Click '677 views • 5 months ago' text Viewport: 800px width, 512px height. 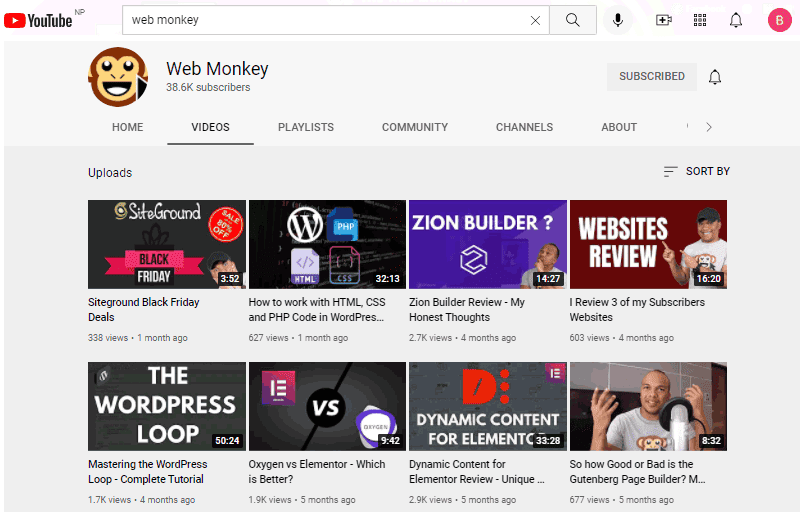point(621,500)
